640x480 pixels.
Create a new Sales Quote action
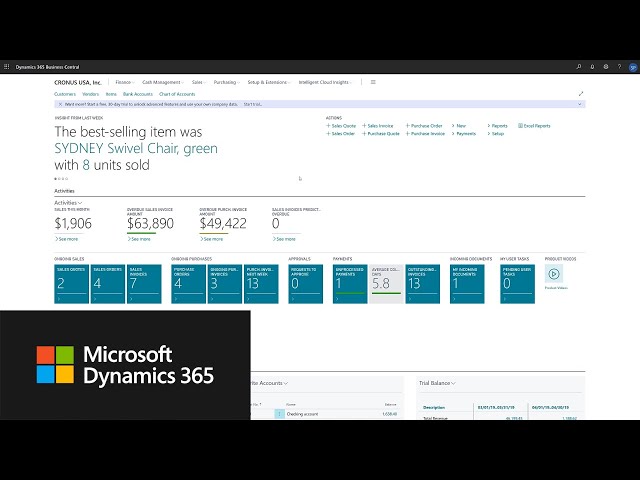[341, 126]
